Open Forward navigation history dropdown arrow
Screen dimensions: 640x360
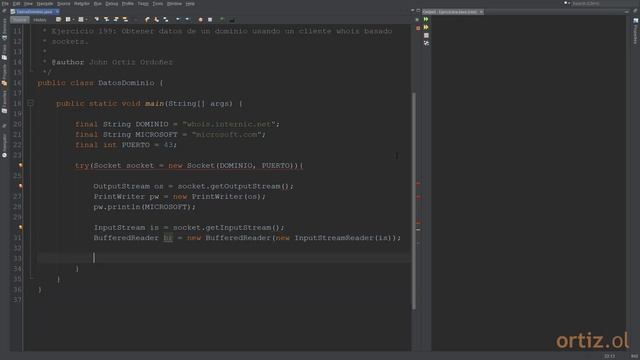coord(86,20)
